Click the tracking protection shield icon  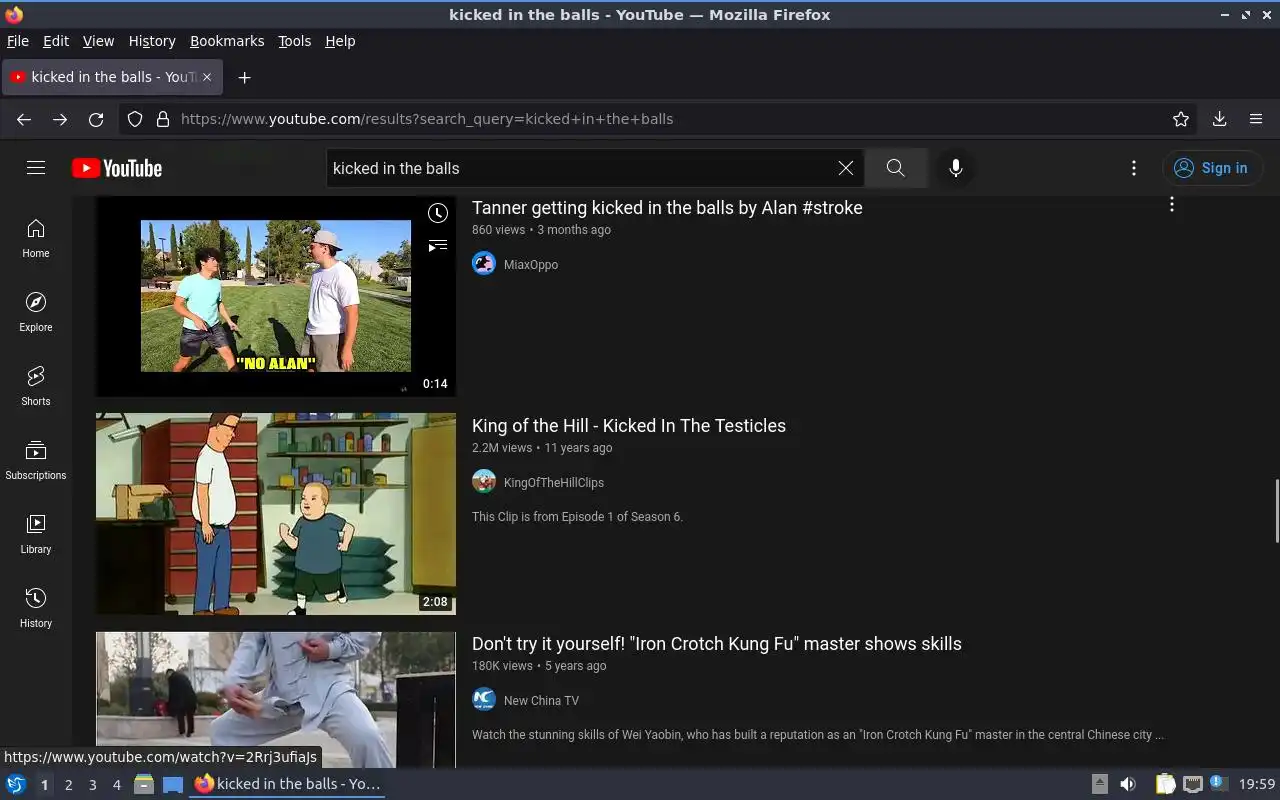pos(135,119)
